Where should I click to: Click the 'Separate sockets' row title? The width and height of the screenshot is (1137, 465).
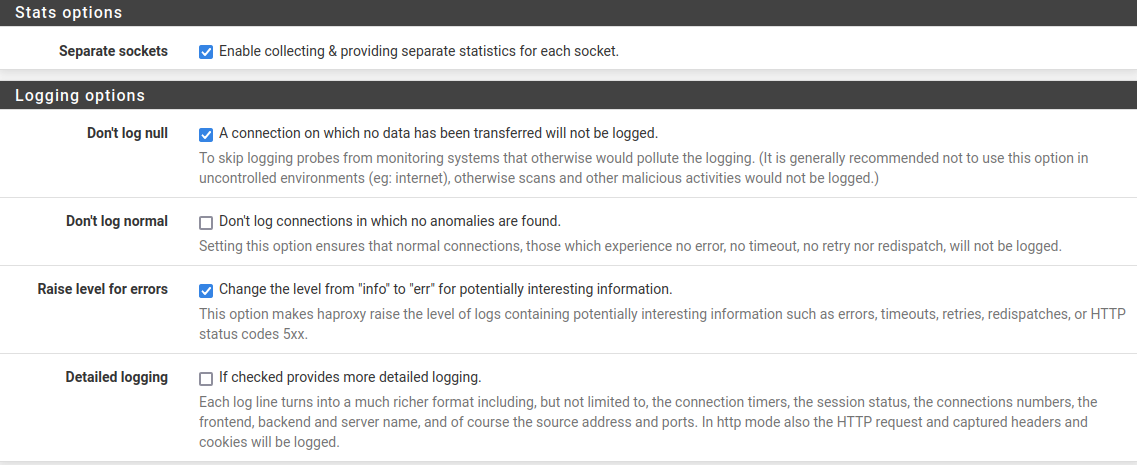(x=113, y=51)
